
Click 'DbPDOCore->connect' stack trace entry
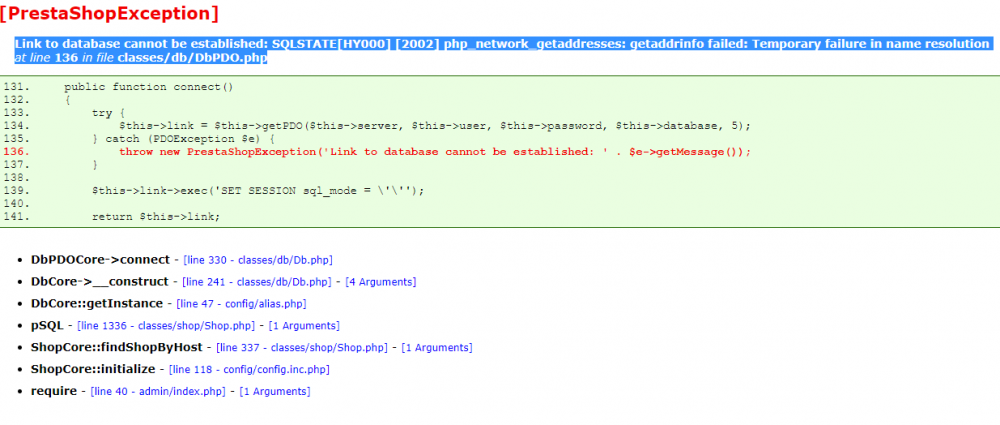point(100,260)
